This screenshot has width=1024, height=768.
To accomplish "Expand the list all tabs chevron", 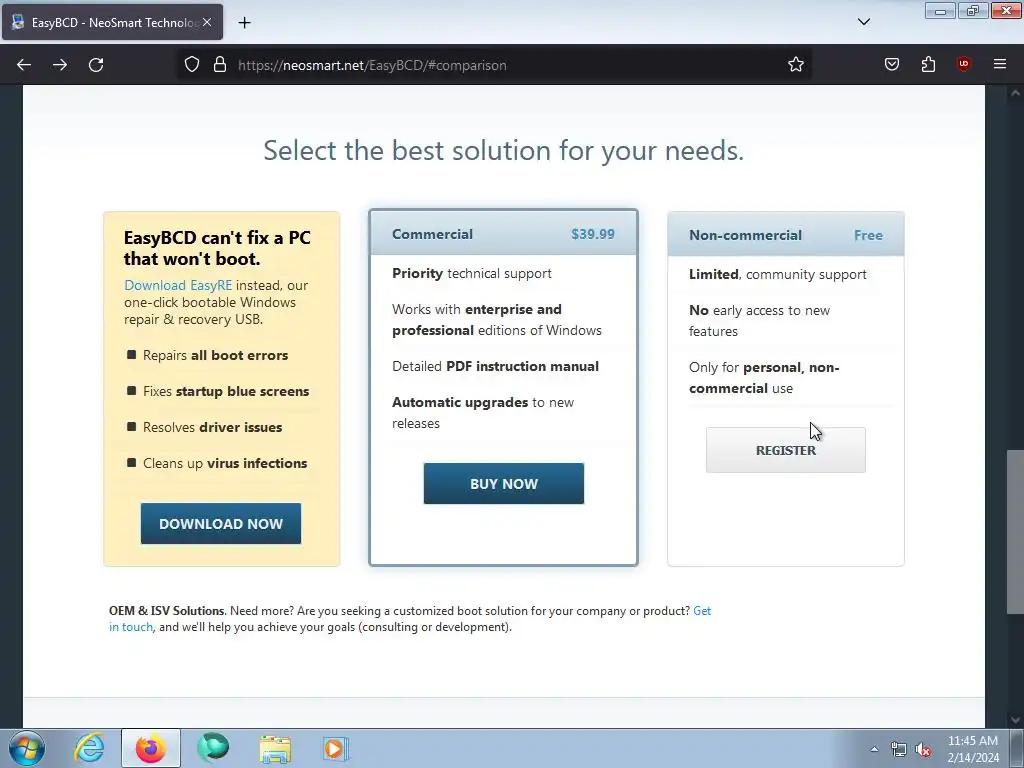I will (863, 22).
